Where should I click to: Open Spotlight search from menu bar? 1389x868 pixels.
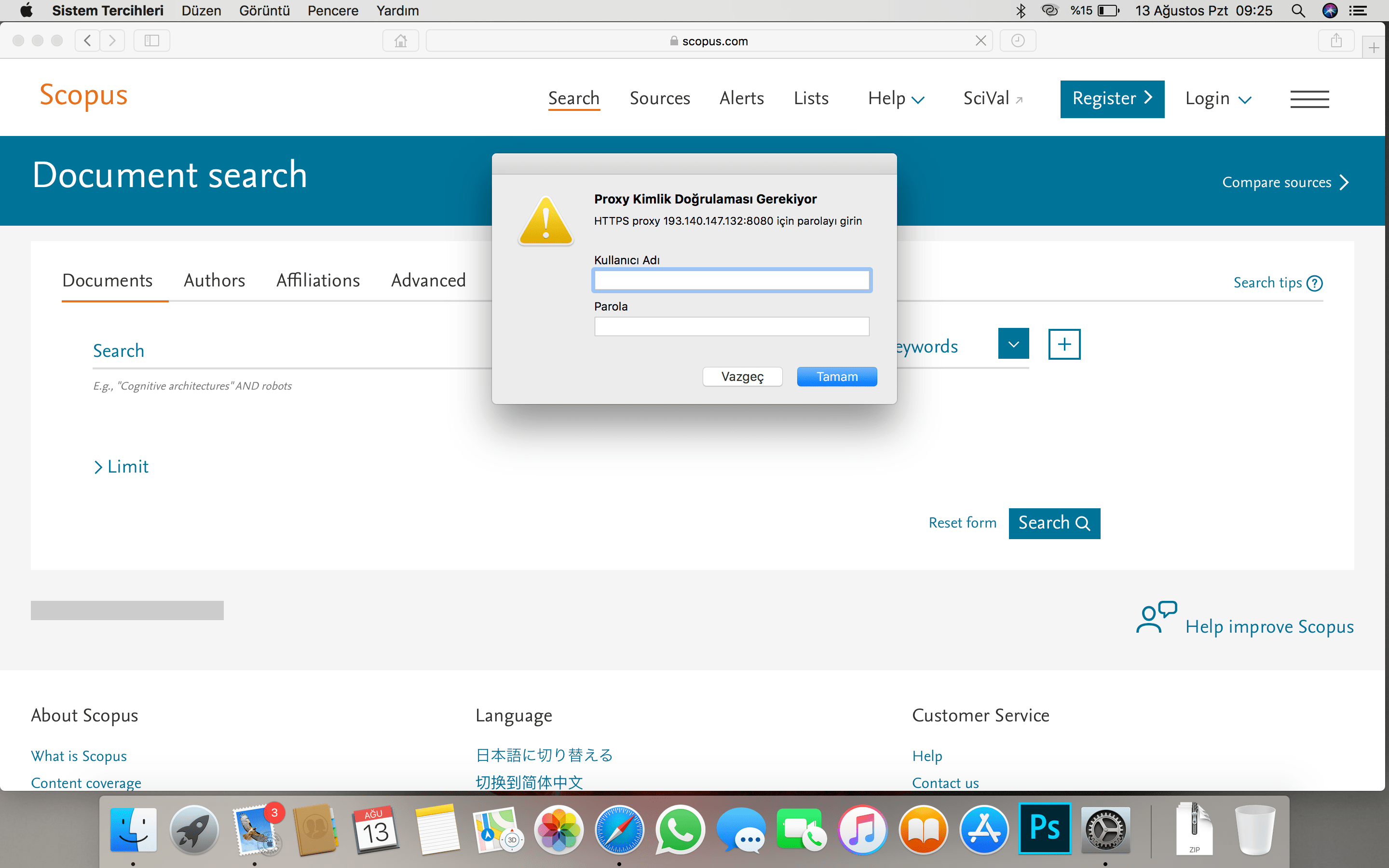tap(1298, 10)
